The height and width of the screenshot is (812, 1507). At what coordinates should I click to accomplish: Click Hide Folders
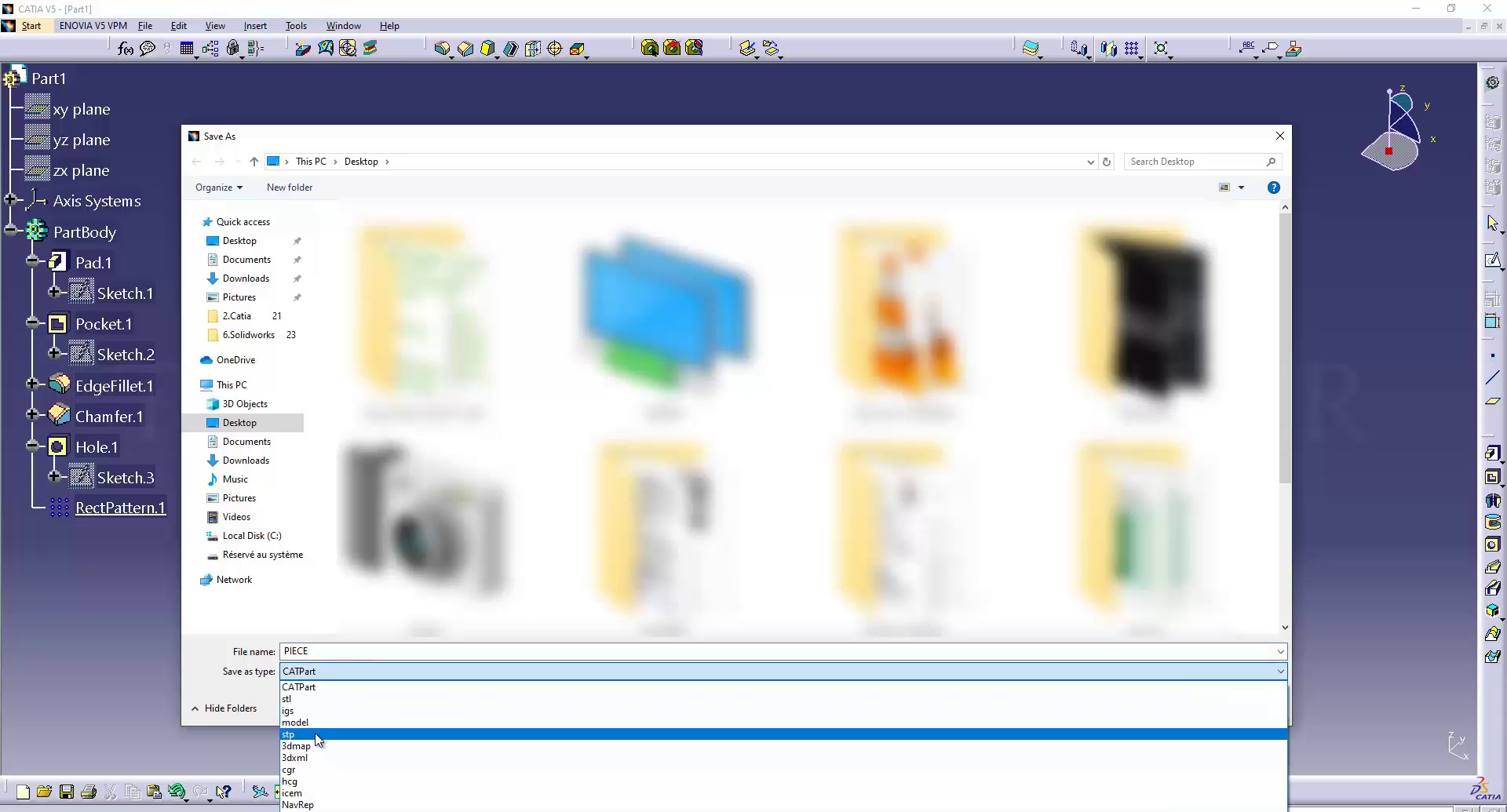(x=224, y=708)
